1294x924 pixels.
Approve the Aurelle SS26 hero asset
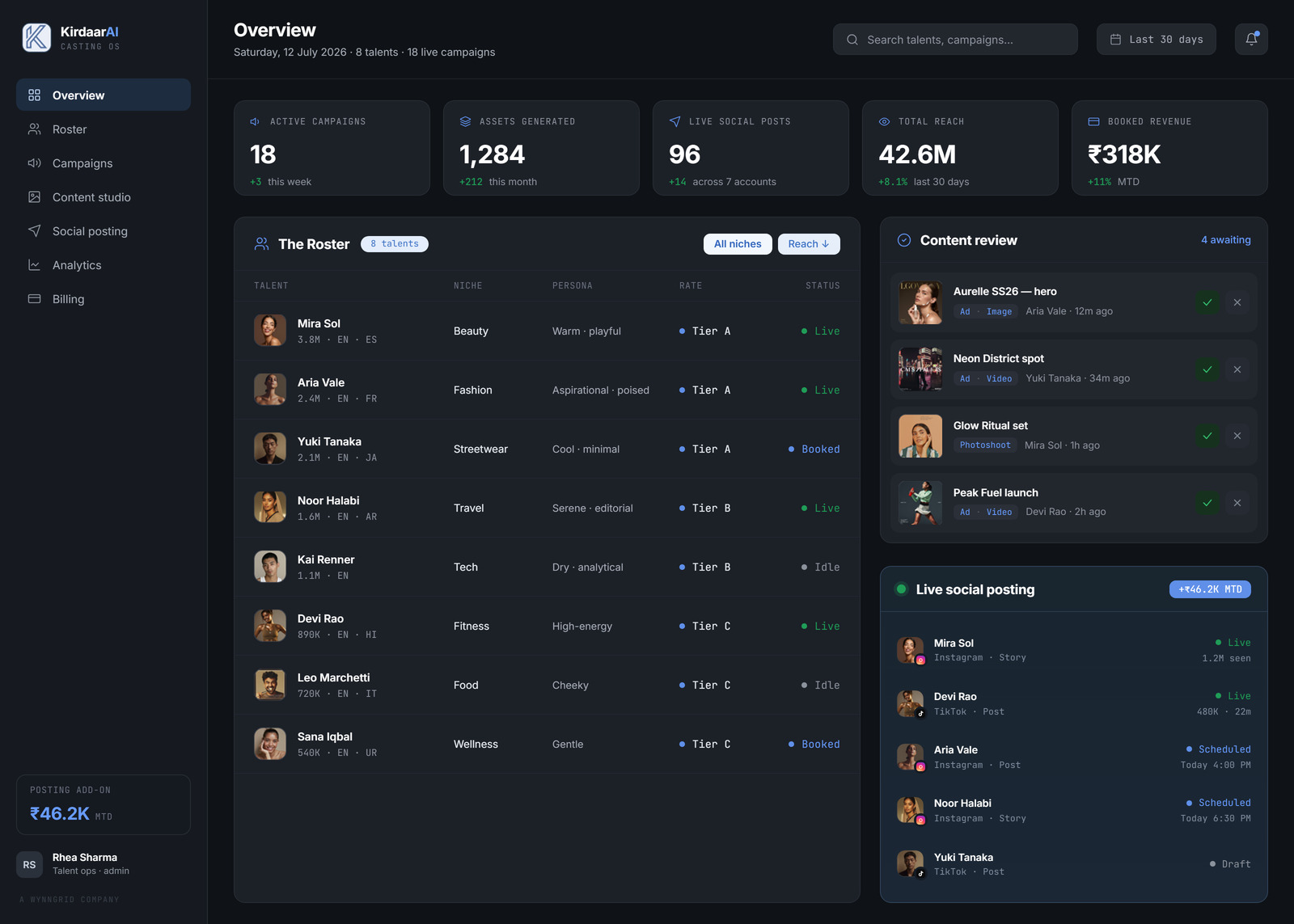[x=1207, y=302]
